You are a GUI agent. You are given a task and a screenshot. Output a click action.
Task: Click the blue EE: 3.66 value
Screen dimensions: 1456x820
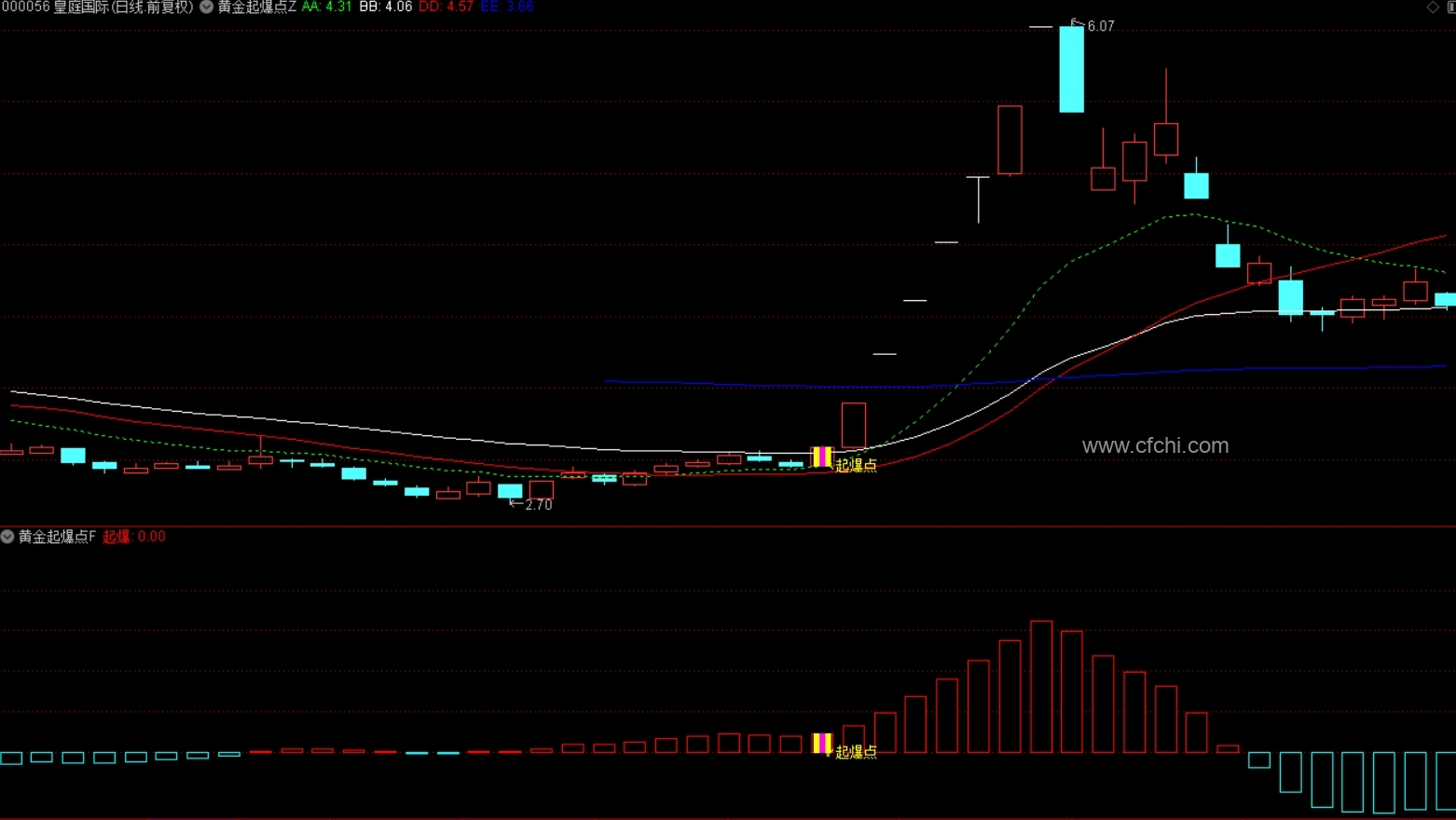point(507,7)
